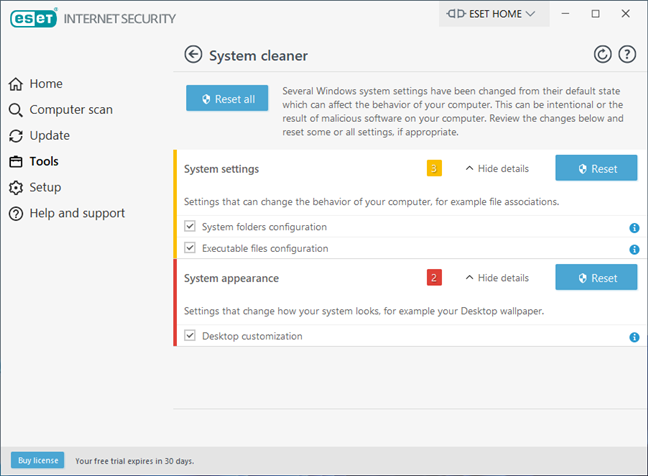Image resolution: width=648 pixels, height=476 pixels.
Task: Uncheck Executable files configuration
Action: point(190,248)
